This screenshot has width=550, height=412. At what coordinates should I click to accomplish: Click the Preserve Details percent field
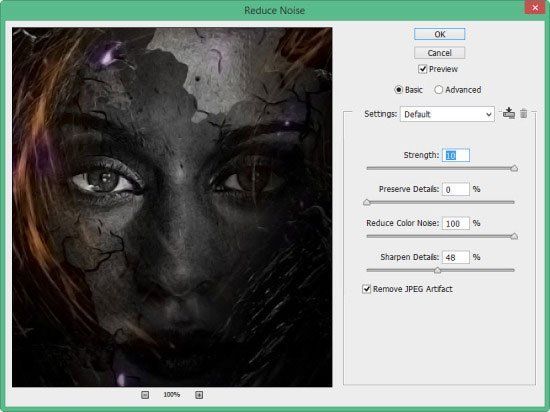[456, 189]
